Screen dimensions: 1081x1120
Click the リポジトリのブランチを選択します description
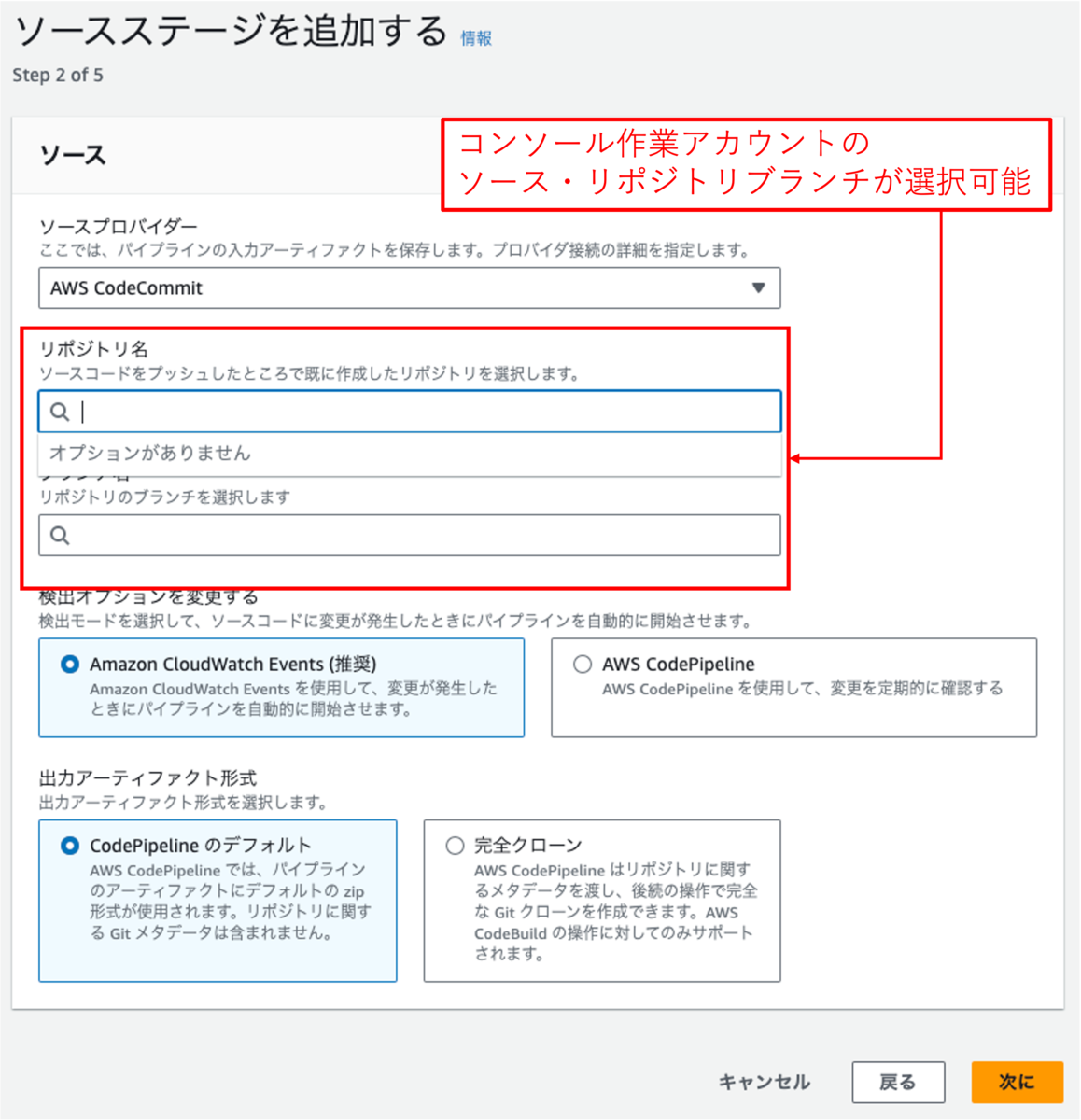164,497
